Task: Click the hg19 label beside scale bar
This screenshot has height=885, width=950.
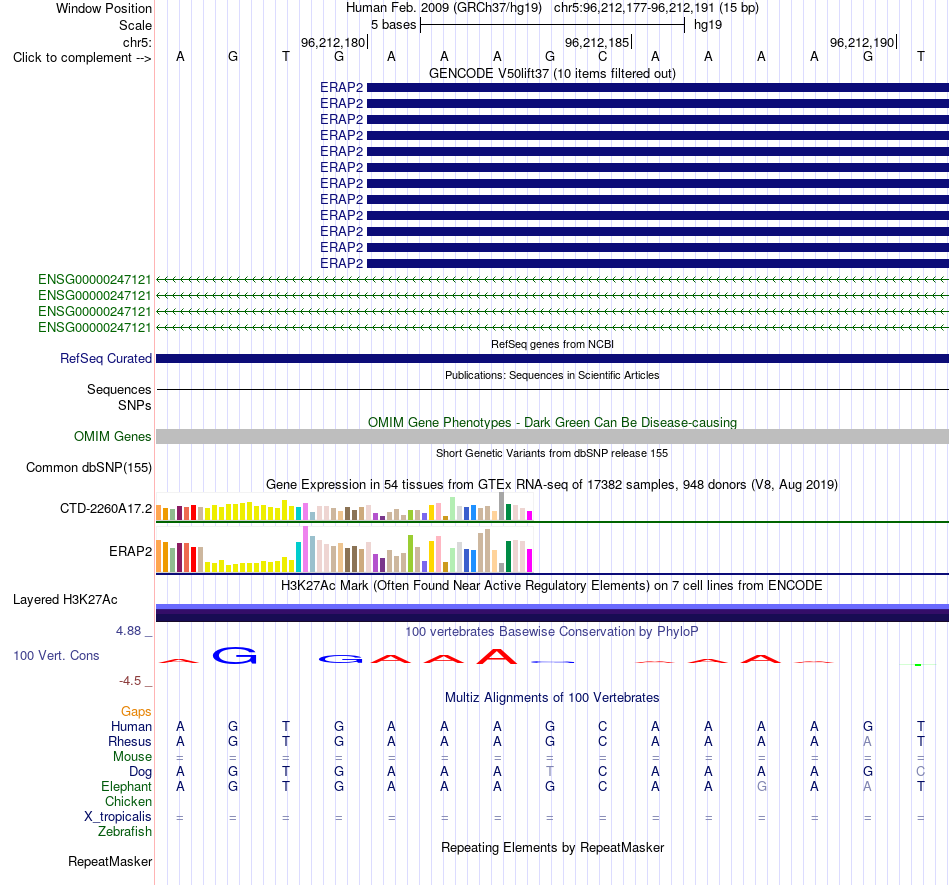Action: point(708,25)
